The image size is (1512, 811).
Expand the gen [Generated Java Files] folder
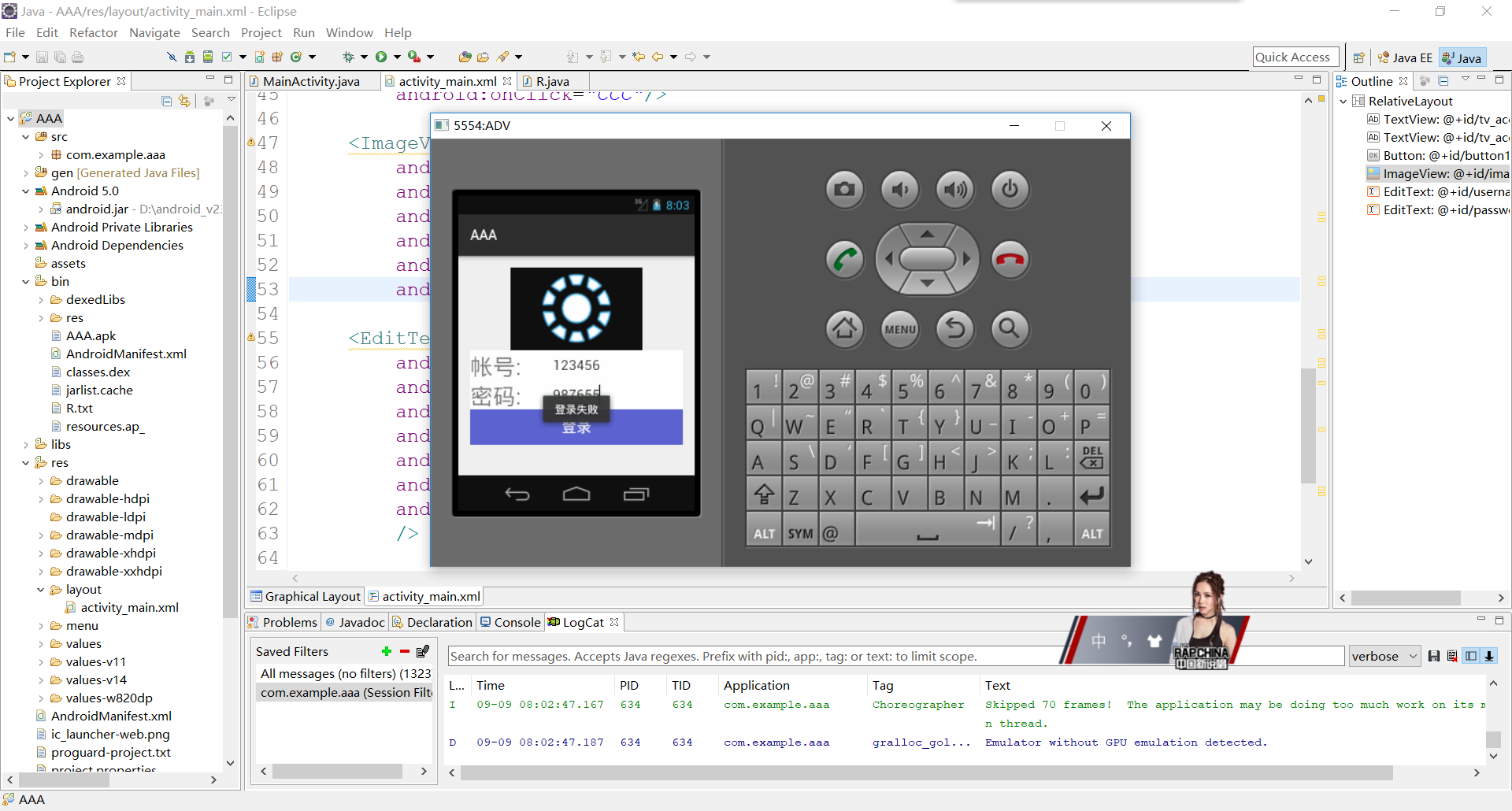(26, 173)
